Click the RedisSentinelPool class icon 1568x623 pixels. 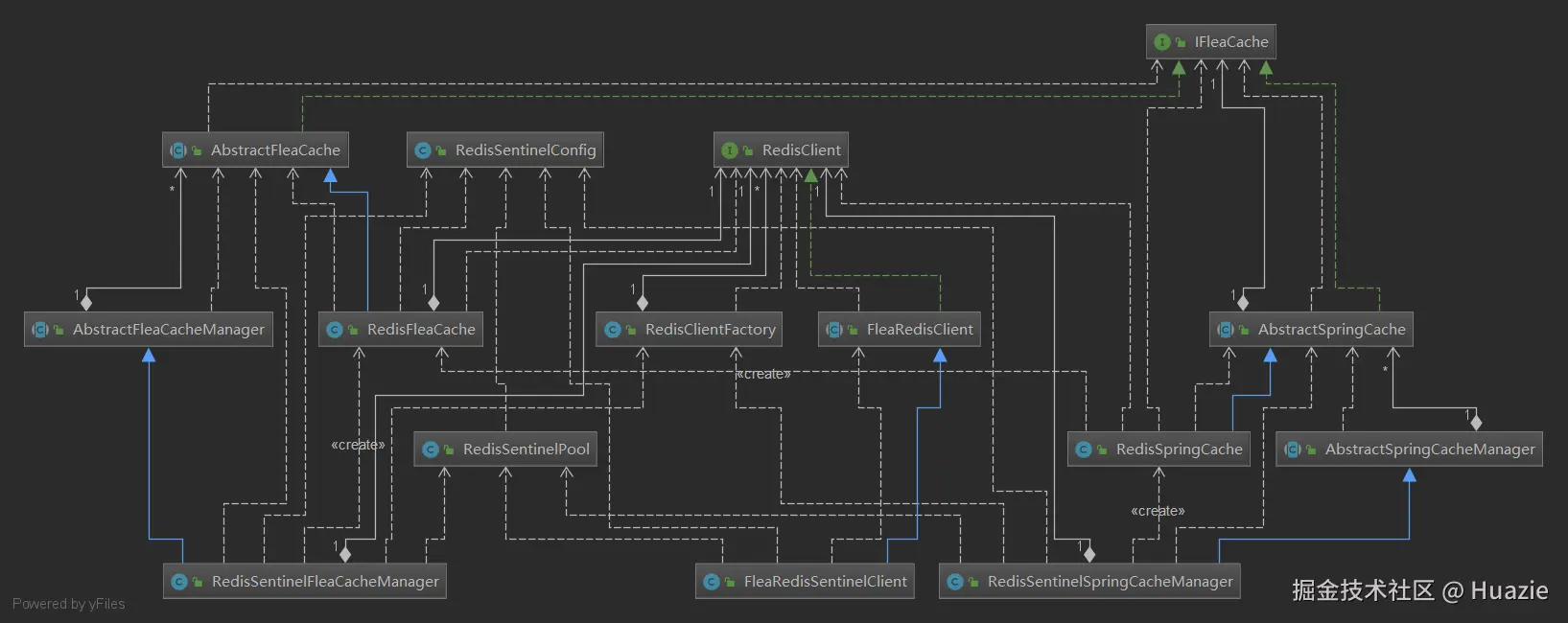[431, 450]
